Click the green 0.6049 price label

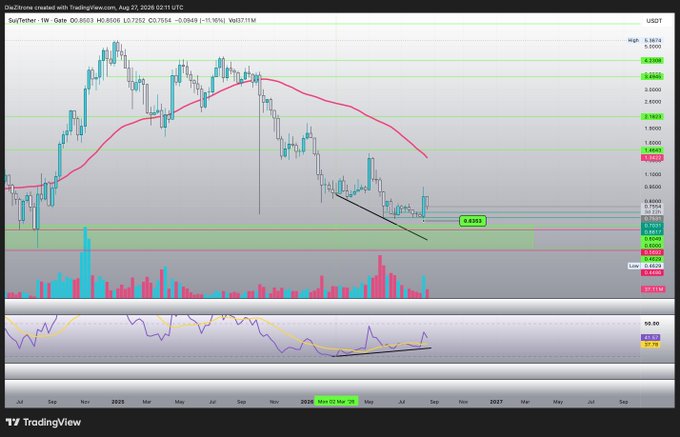pyautogui.click(x=652, y=239)
